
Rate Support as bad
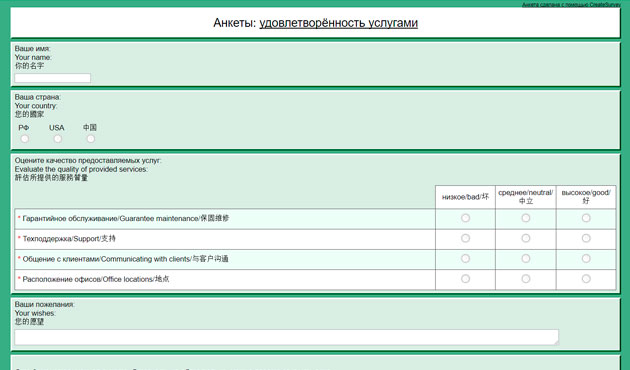pyautogui.click(x=465, y=238)
